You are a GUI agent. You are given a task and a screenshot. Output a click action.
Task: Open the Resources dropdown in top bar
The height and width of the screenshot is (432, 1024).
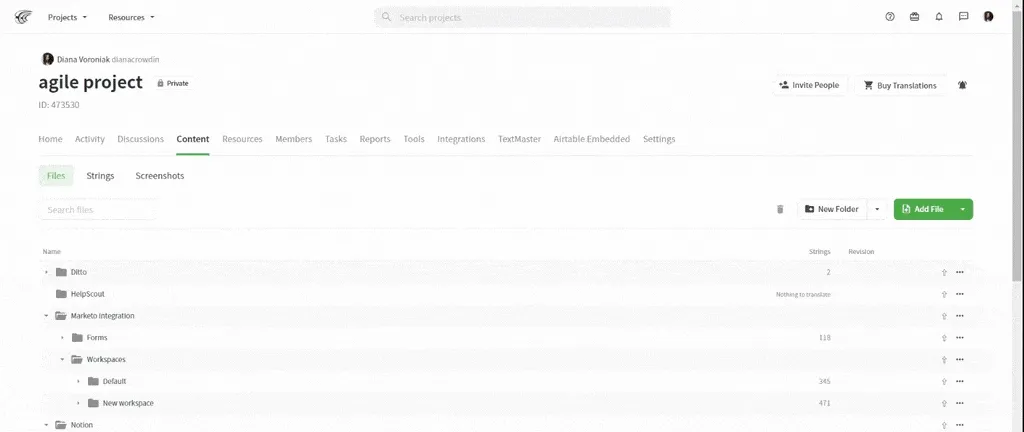pyautogui.click(x=131, y=18)
